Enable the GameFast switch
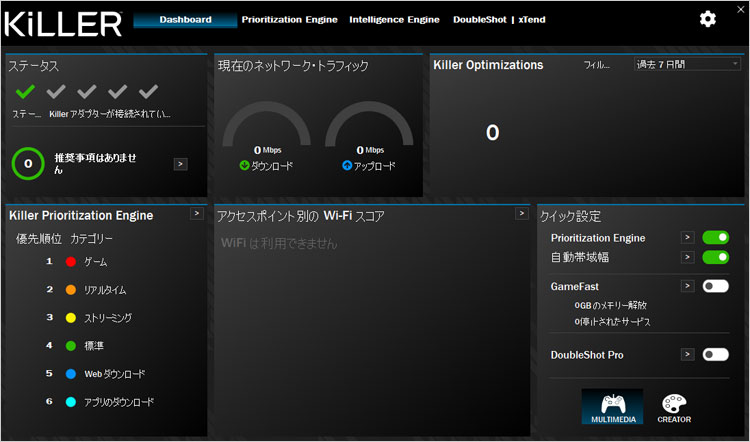The image size is (750, 442). pyautogui.click(x=716, y=286)
